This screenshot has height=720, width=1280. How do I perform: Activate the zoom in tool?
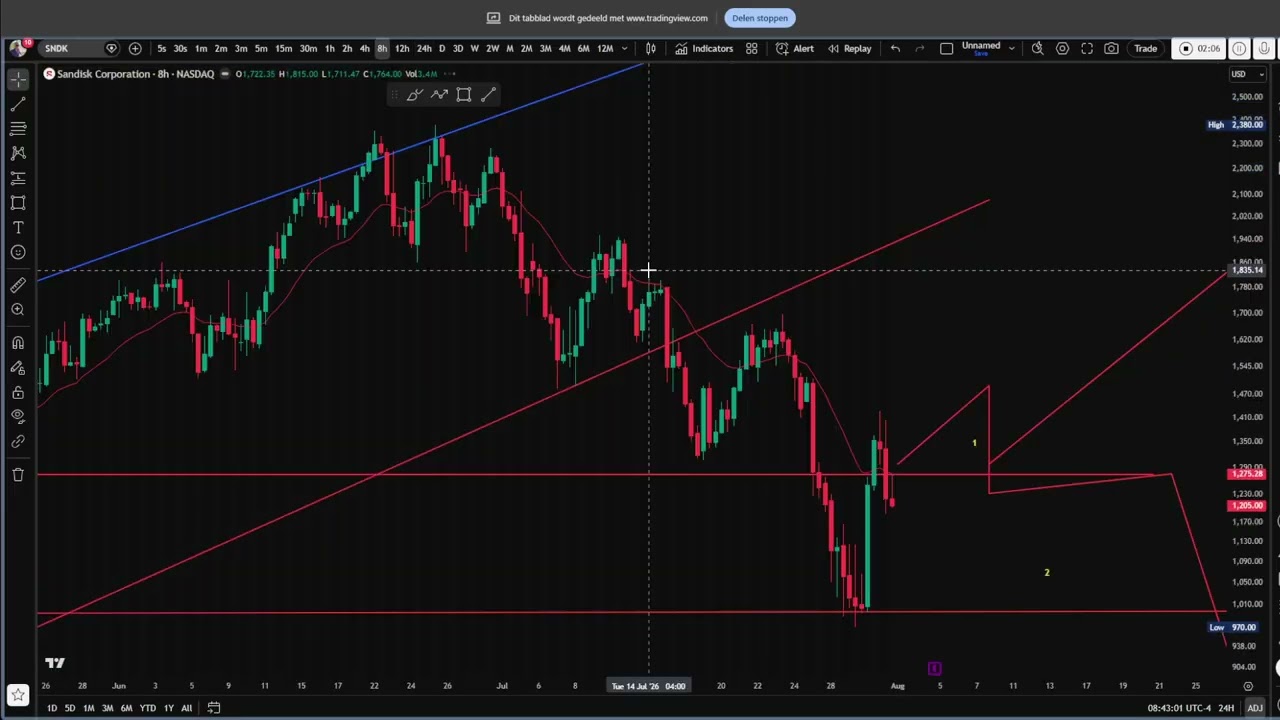click(18, 310)
